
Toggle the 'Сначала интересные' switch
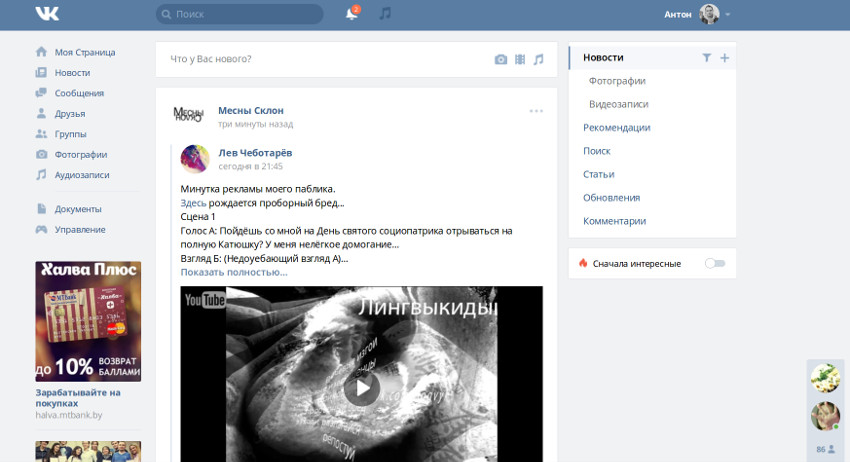tap(714, 263)
